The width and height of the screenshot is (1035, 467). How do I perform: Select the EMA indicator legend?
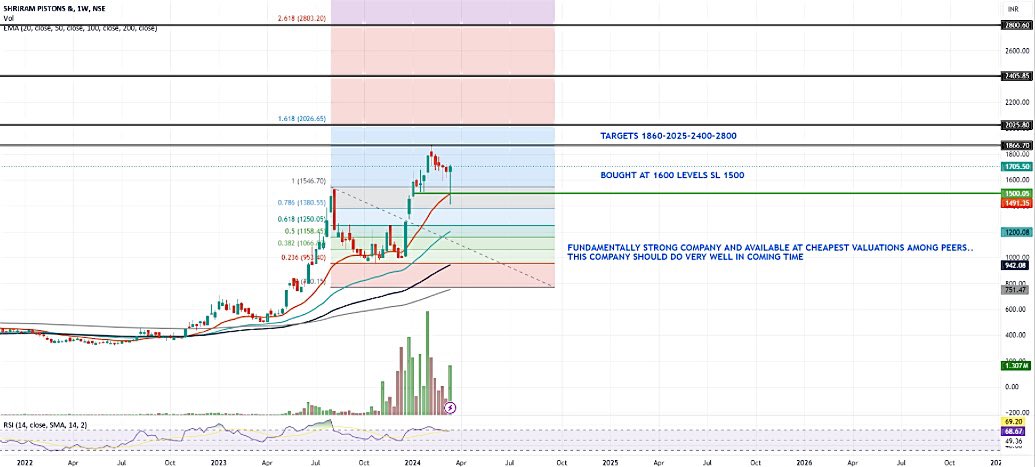pyautogui.click(x=79, y=28)
